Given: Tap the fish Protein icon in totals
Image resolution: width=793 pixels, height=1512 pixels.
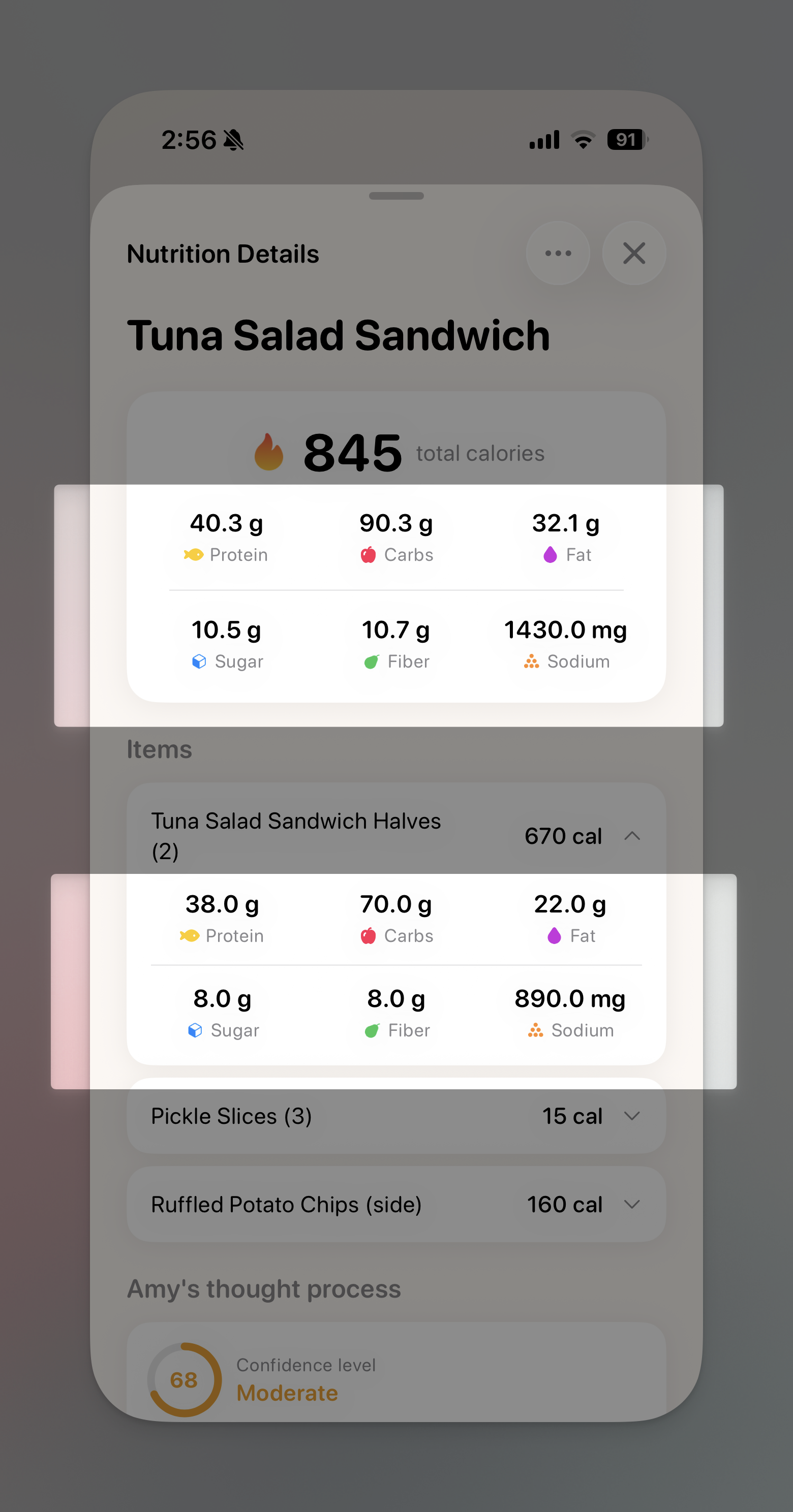Looking at the screenshot, I should click(x=194, y=555).
